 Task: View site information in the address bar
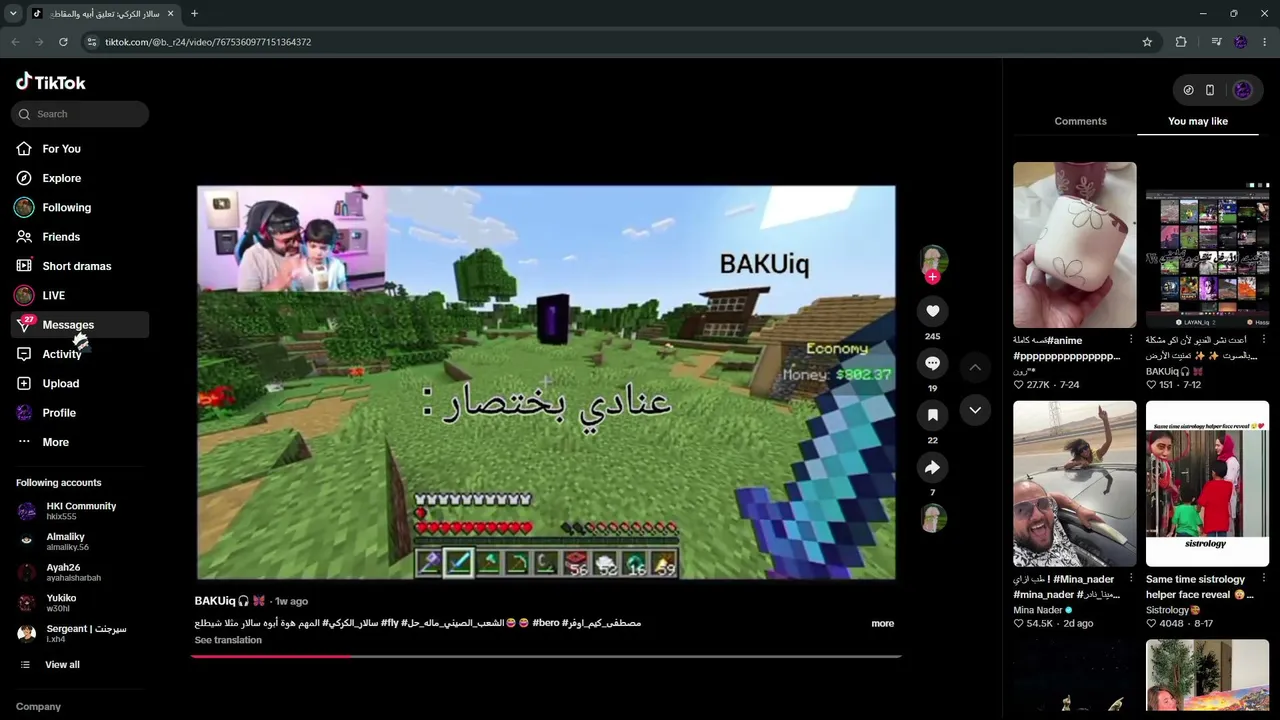click(91, 42)
